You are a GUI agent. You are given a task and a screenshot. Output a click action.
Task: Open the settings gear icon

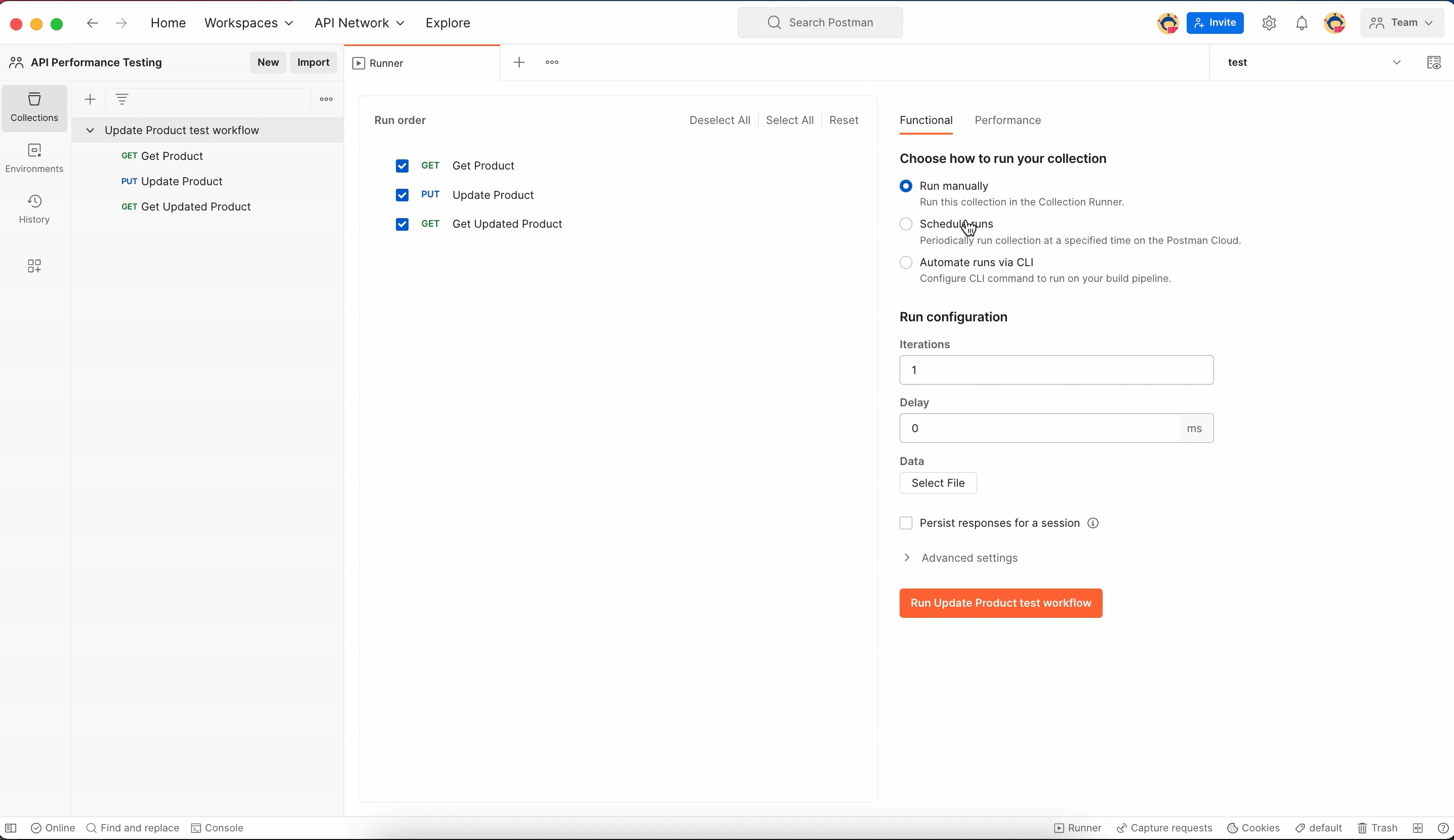1269,23
